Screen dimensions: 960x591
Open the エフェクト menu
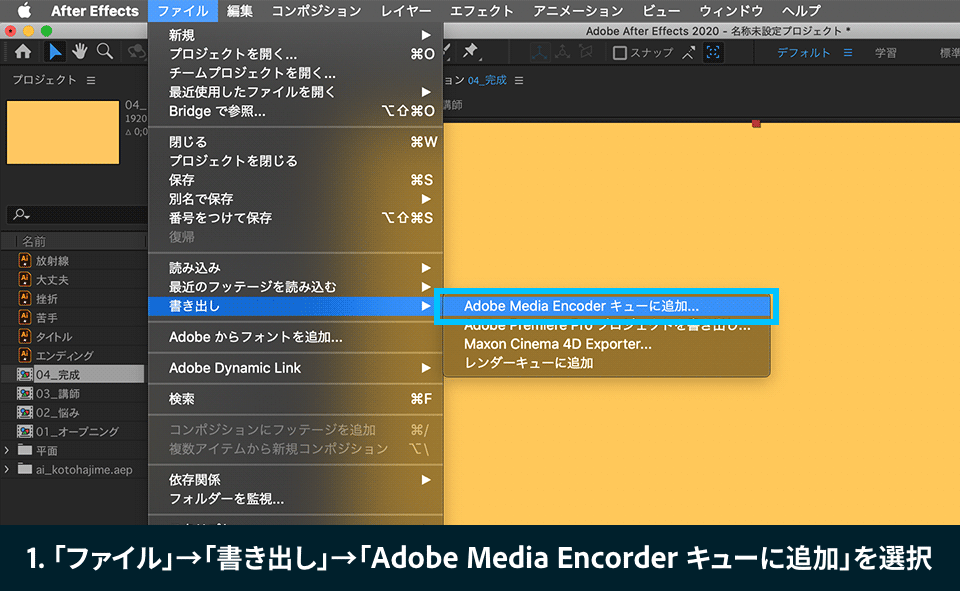click(x=481, y=10)
